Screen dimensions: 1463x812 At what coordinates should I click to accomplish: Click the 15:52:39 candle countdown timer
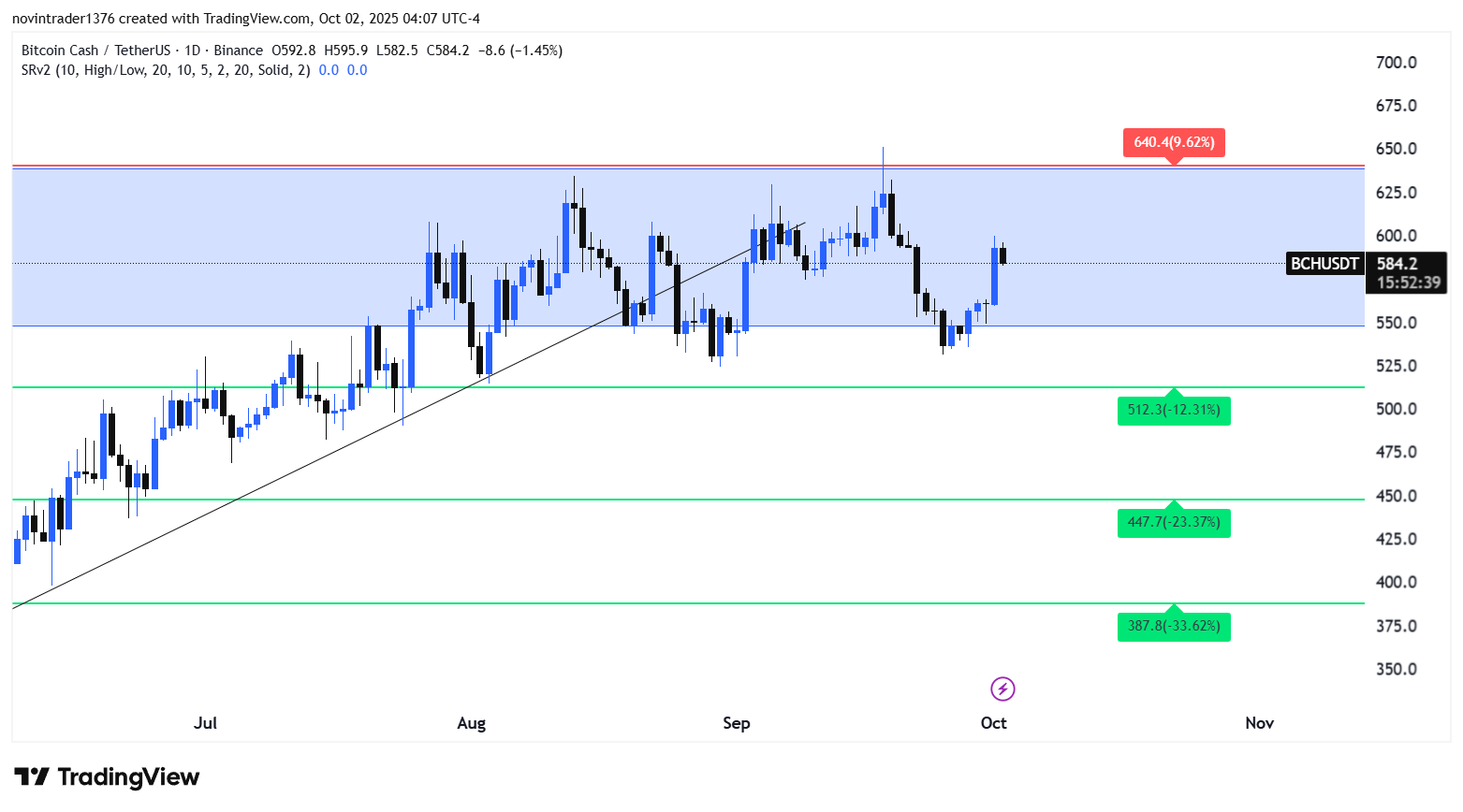coord(1408,283)
